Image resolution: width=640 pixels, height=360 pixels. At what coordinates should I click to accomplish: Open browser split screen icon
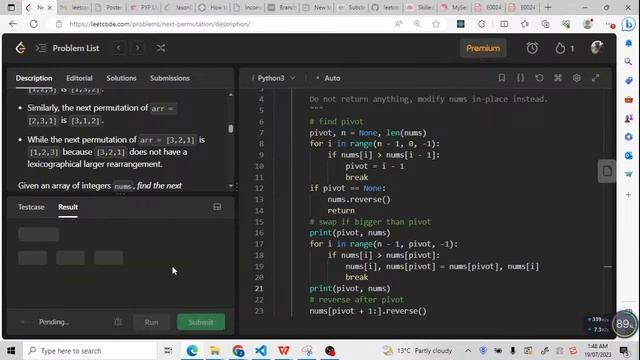tap(504, 24)
